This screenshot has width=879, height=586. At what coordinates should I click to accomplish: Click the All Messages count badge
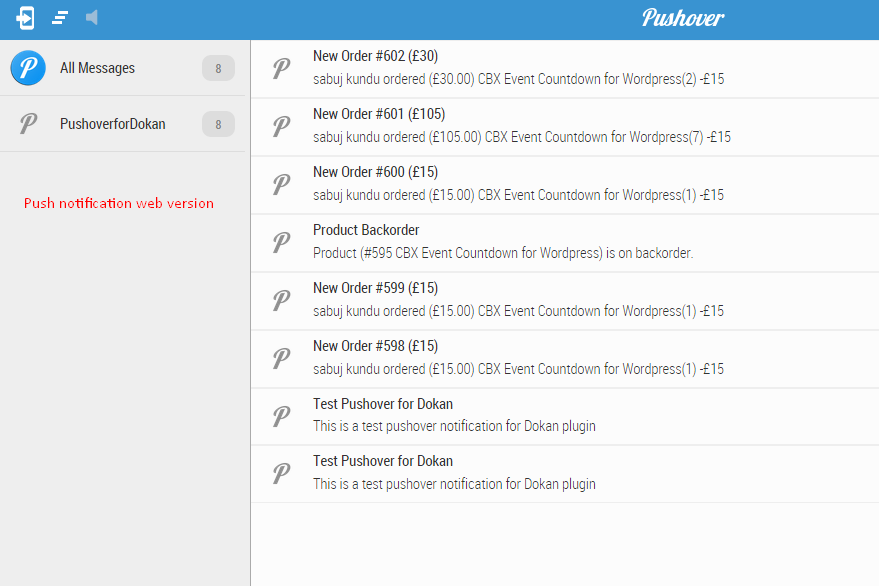218,68
